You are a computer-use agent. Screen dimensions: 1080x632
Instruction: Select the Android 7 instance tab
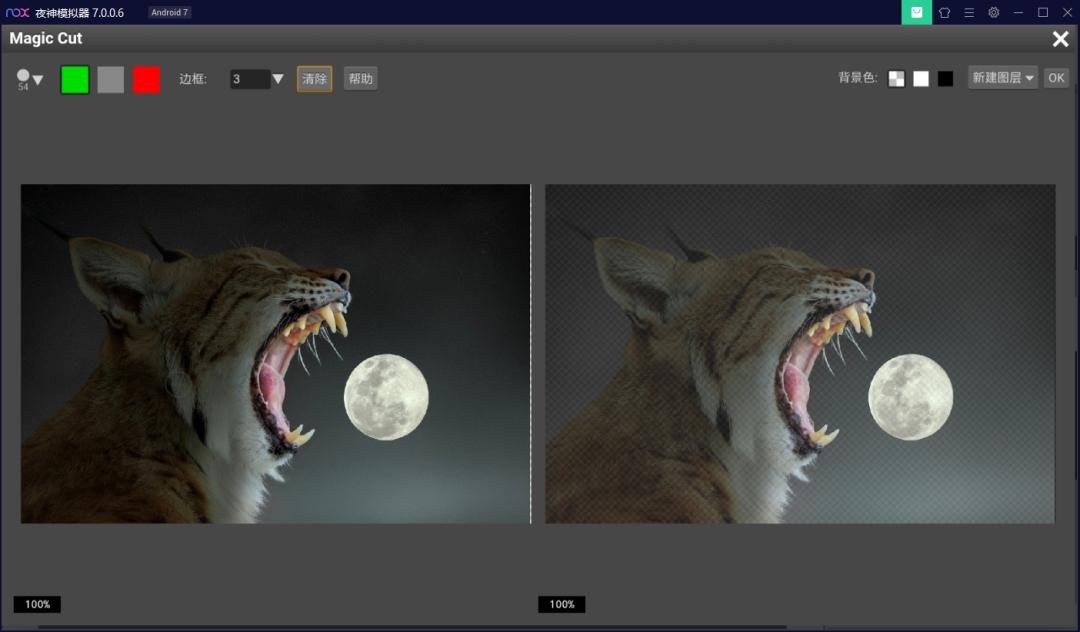(170, 12)
